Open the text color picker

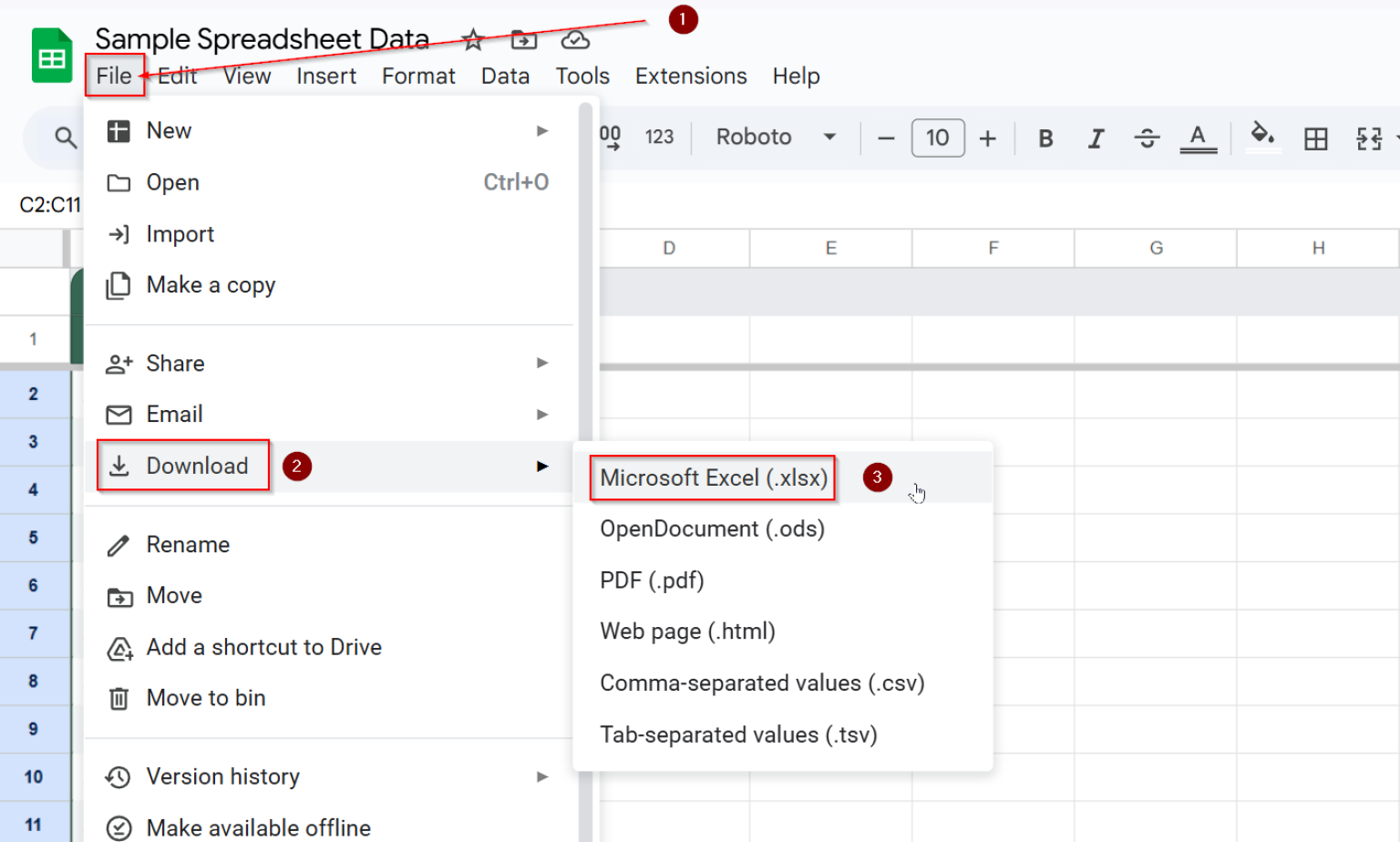(x=1198, y=138)
